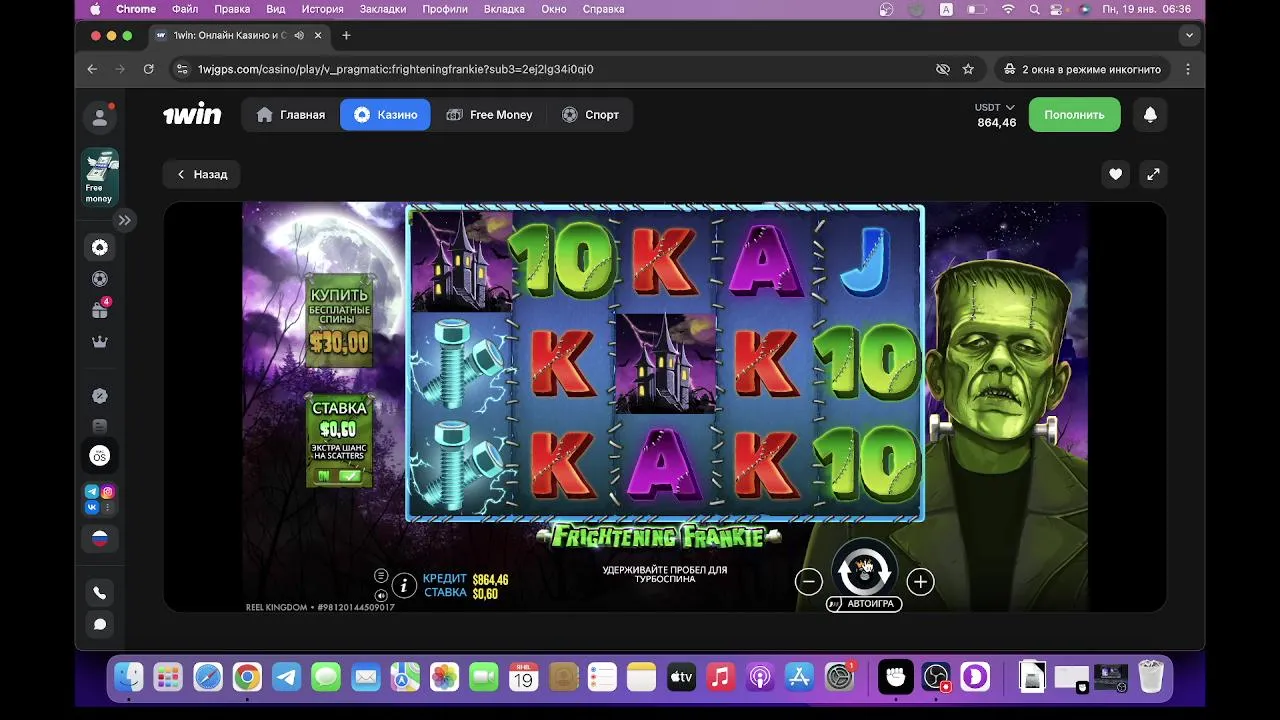
Task: Open Telegram from the dock
Action: (287, 678)
